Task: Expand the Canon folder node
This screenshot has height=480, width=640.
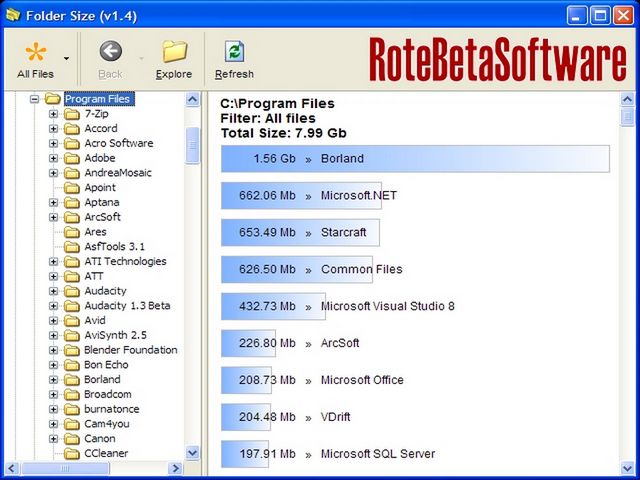Action: (x=53, y=439)
